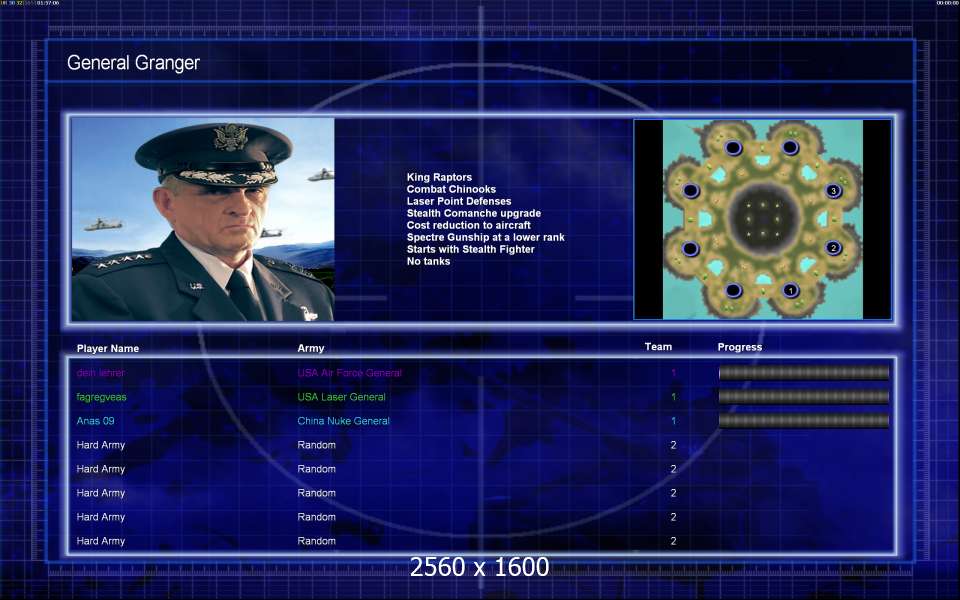This screenshot has height=600, width=960.
Task: Click start position marker 2 on minimap
Action: [833, 248]
